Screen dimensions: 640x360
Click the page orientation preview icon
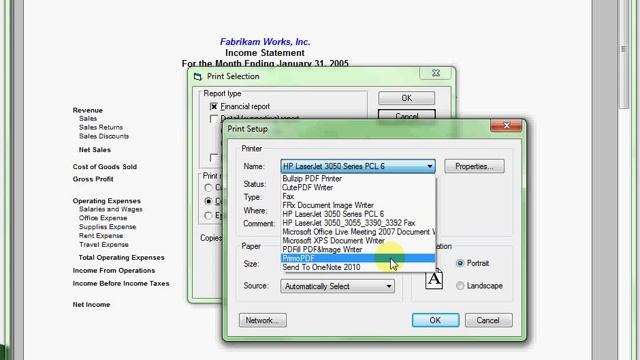tap(433, 279)
